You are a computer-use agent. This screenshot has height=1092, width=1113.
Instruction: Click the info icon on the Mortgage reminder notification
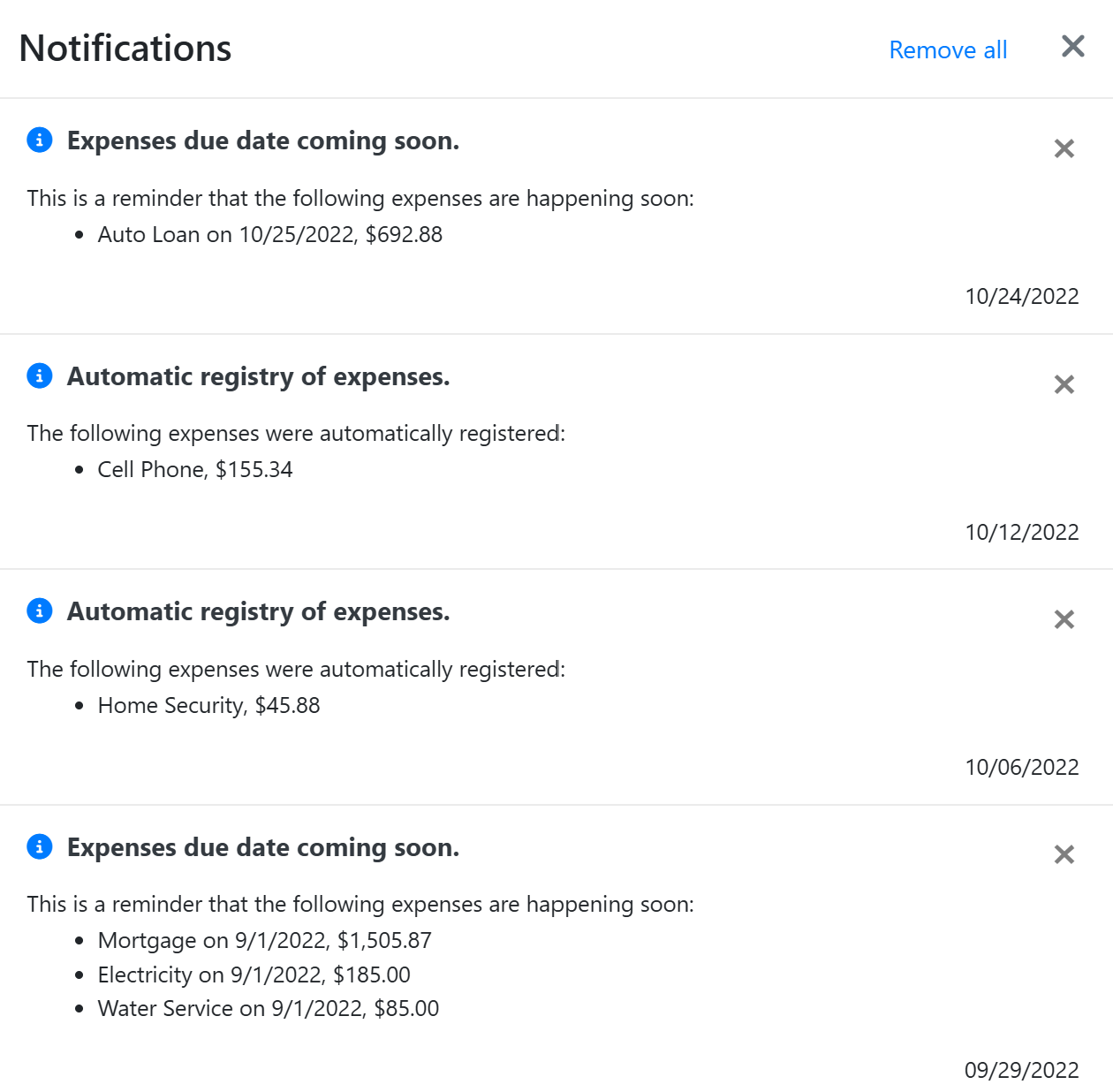(x=39, y=847)
